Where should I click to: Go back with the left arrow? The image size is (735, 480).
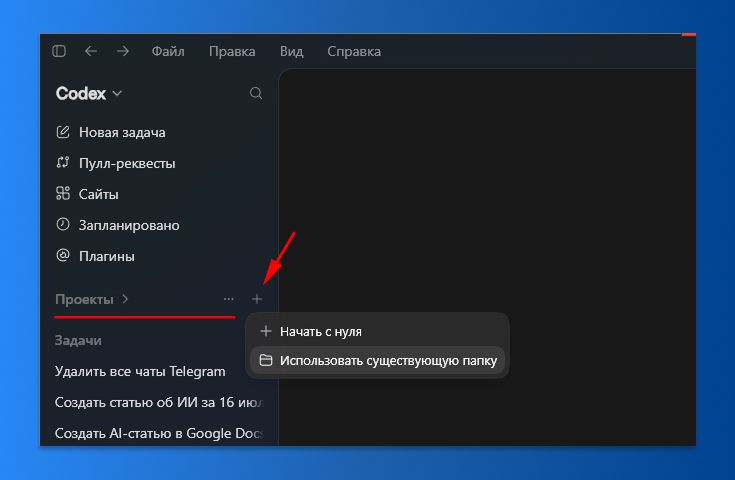point(91,51)
